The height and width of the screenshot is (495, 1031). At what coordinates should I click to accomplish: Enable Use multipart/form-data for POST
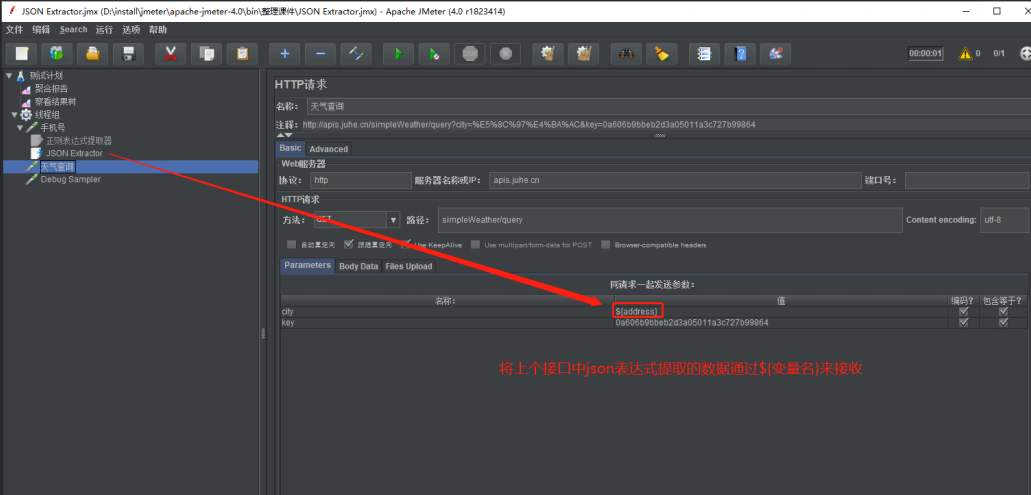tap(476, 245)
